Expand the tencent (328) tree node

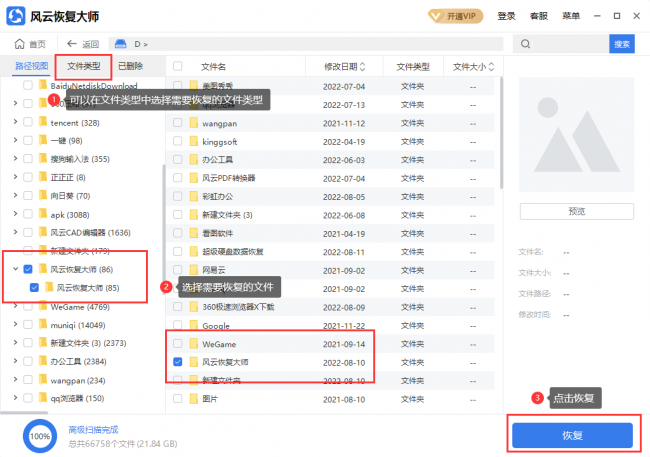click(15, 122)
